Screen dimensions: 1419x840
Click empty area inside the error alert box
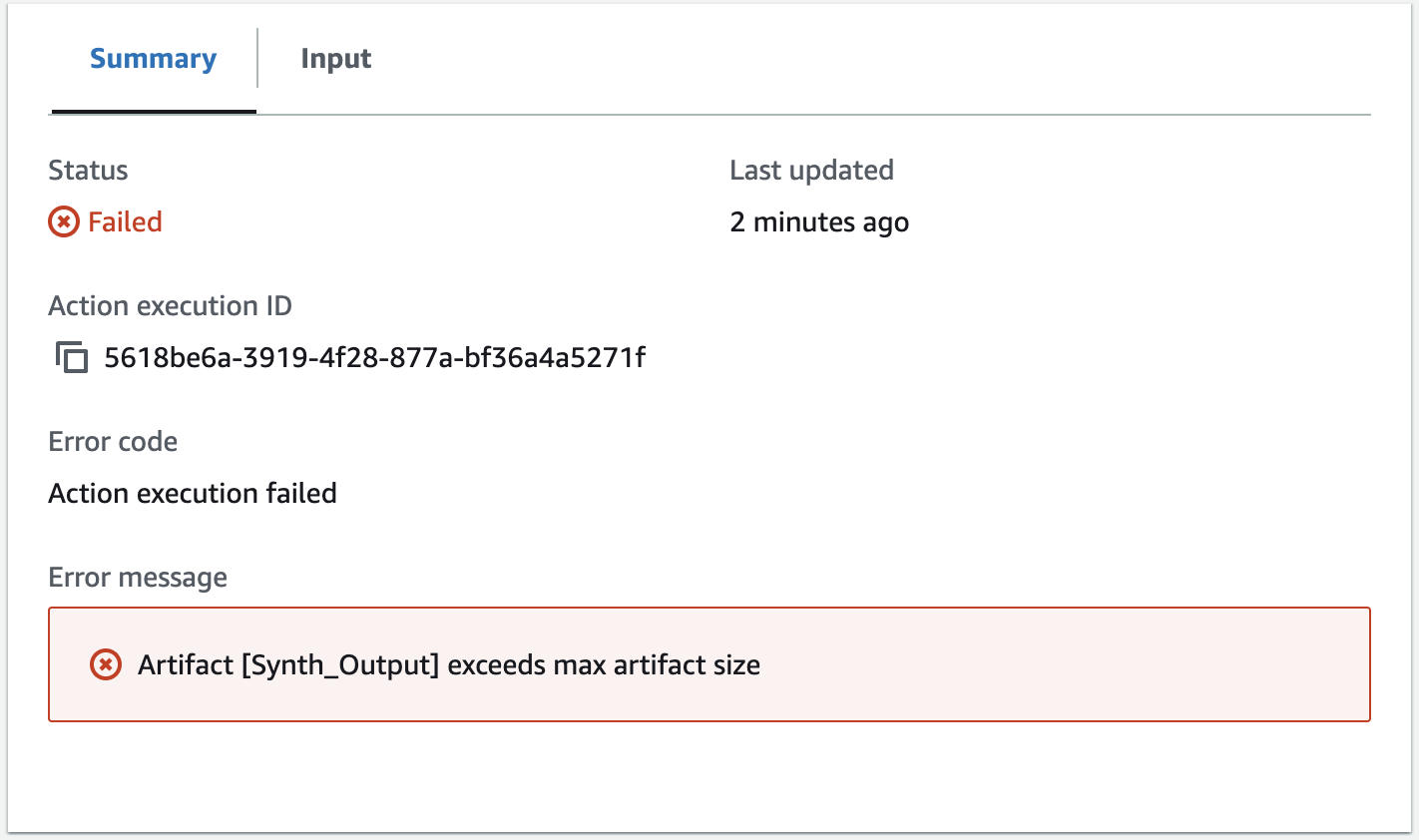[x=1048, y=664]
